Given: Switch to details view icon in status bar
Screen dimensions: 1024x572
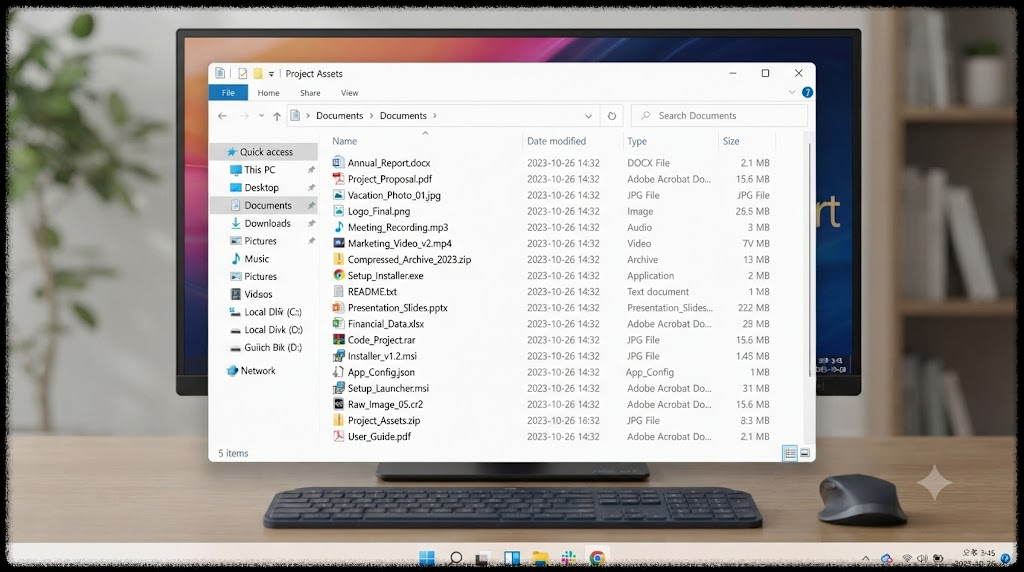Looking at the screenshot, I should coord(790,453).
